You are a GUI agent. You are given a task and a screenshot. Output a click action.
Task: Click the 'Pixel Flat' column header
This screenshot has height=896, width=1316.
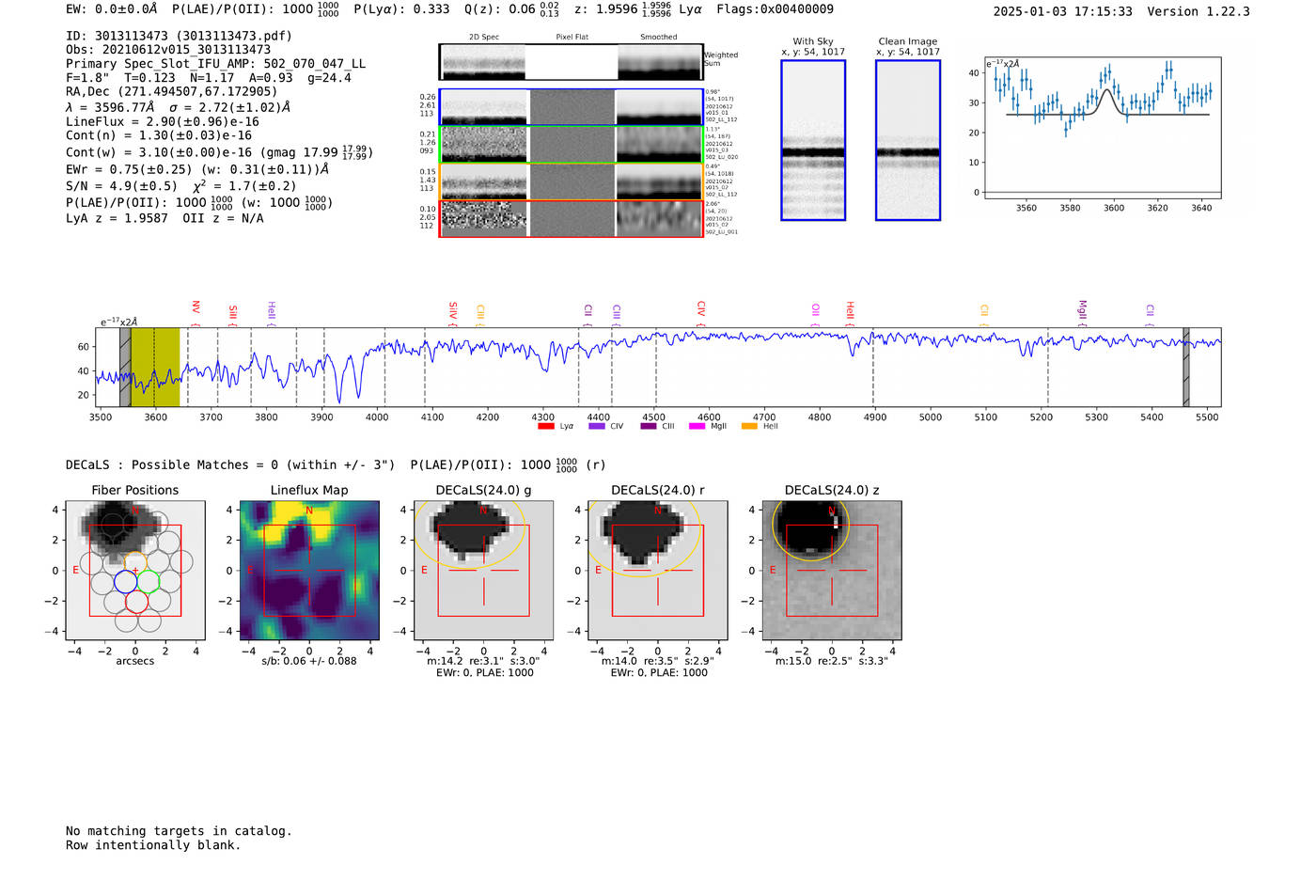[572, 38]
